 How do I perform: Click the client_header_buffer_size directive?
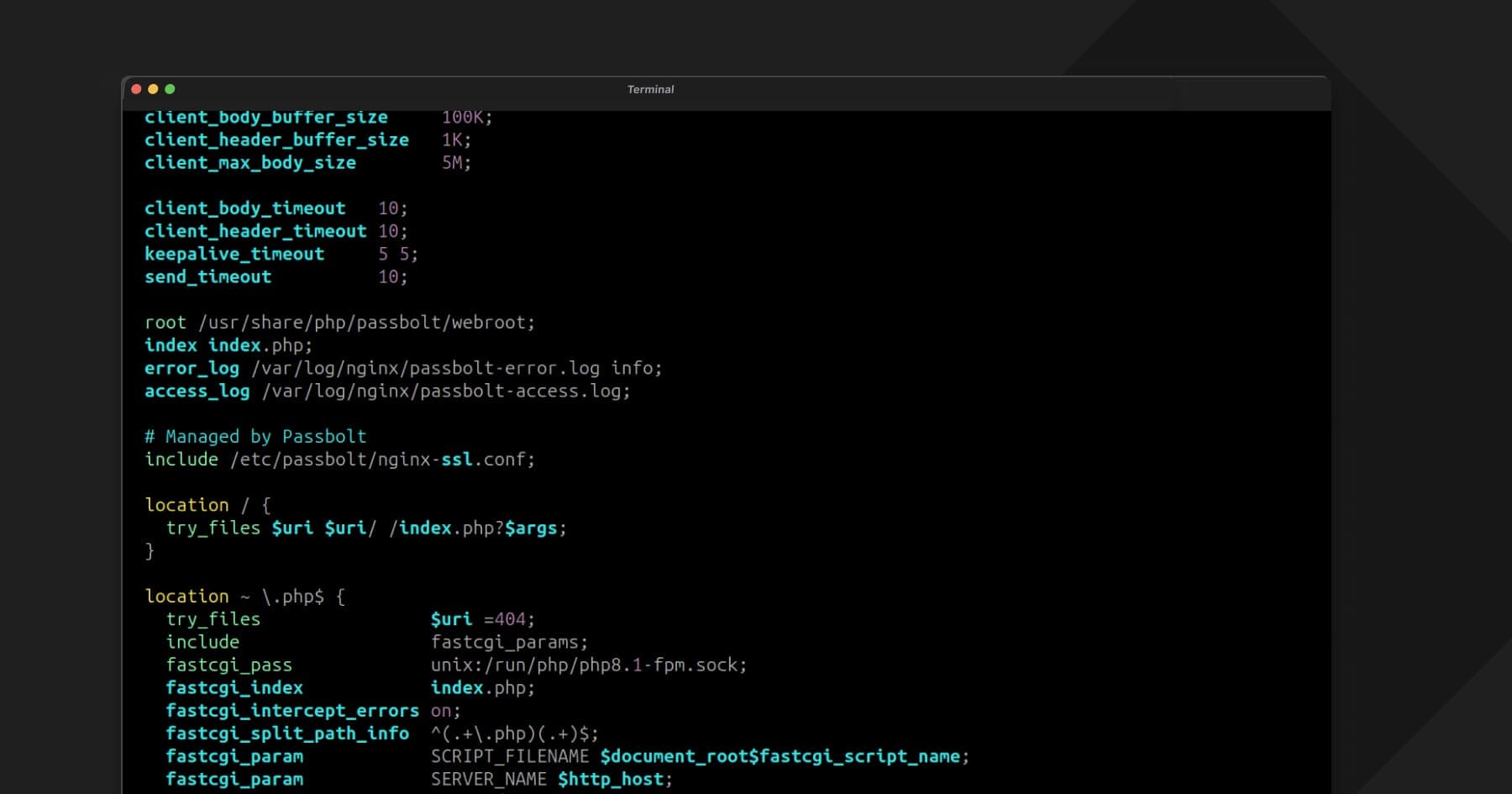(x=276, y=140)
